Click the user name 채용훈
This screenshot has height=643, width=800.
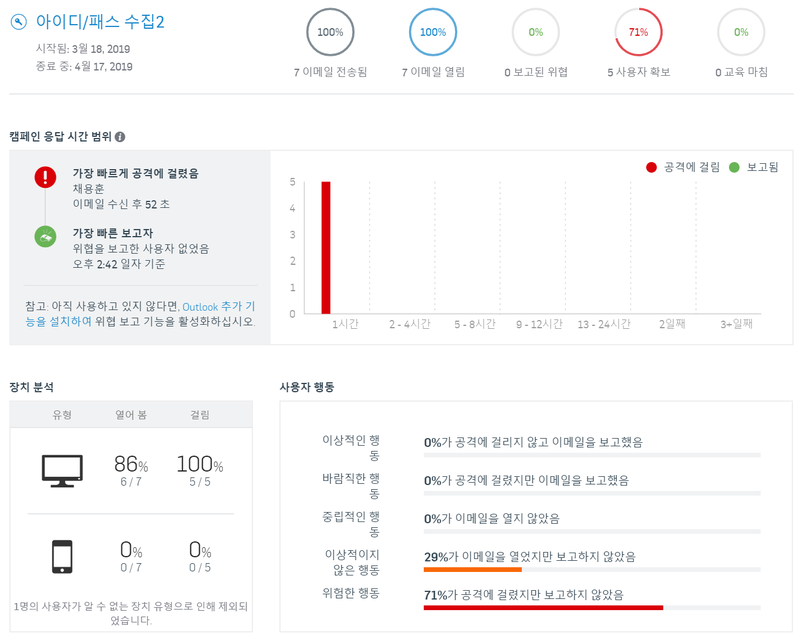88,189
